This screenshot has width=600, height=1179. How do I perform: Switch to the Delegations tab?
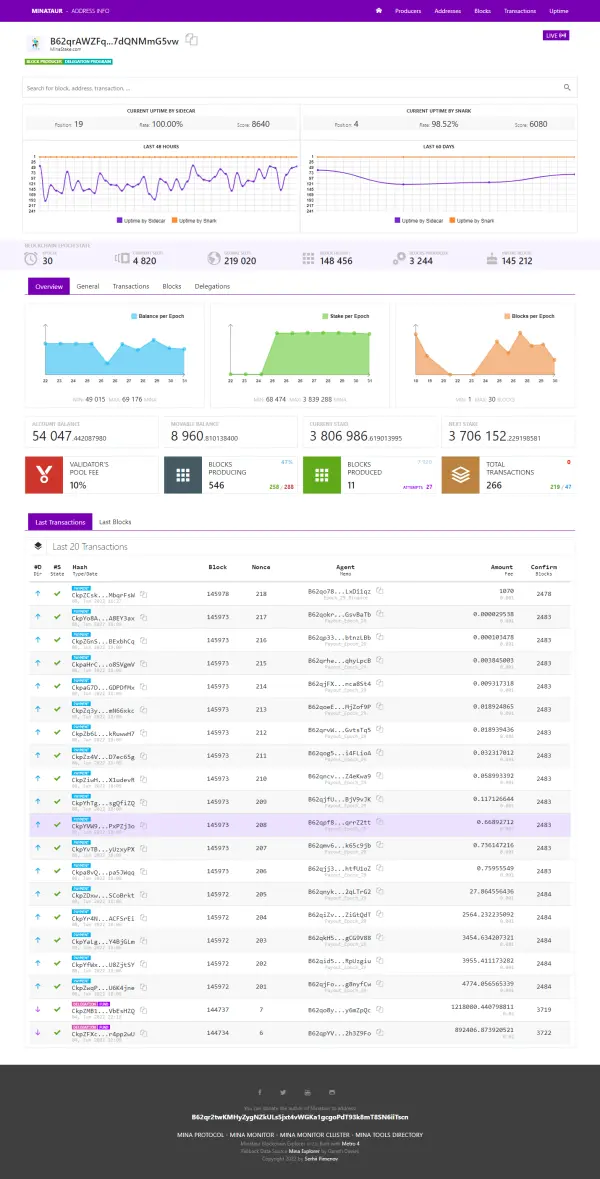[x=212, y=286]
